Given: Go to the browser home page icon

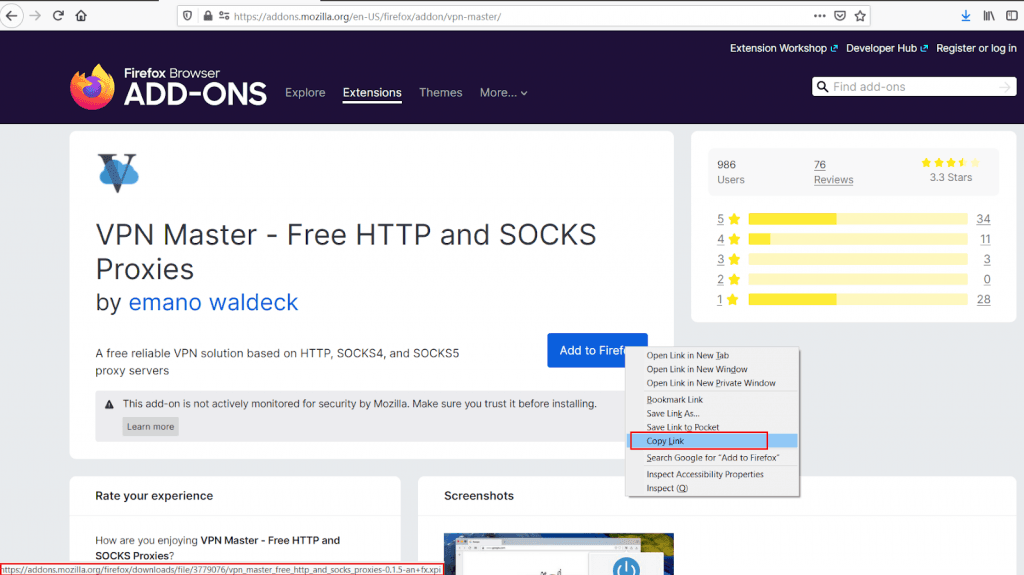Looking at the screenshot, I should click(81, 16).
